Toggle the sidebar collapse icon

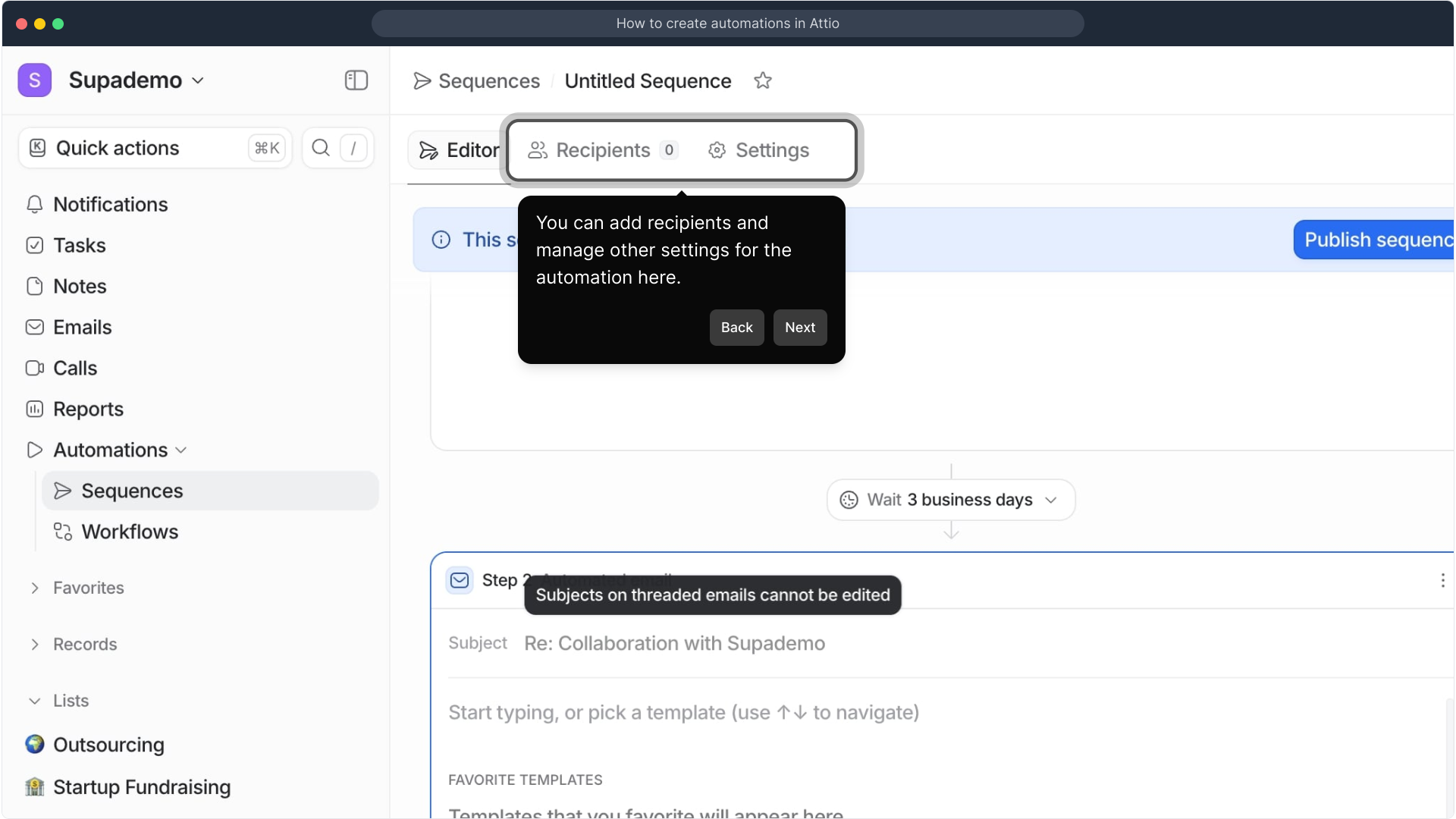click(356, 80)
